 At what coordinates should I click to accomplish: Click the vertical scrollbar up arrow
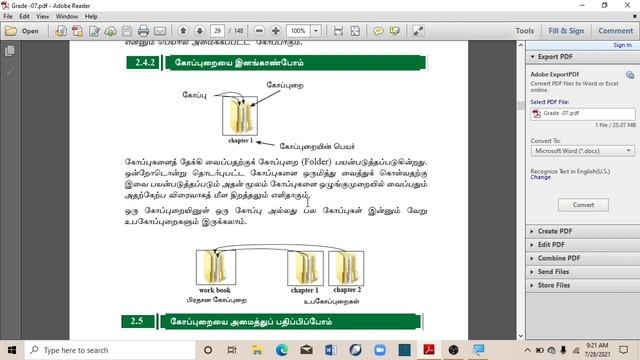tap(520, 45)
